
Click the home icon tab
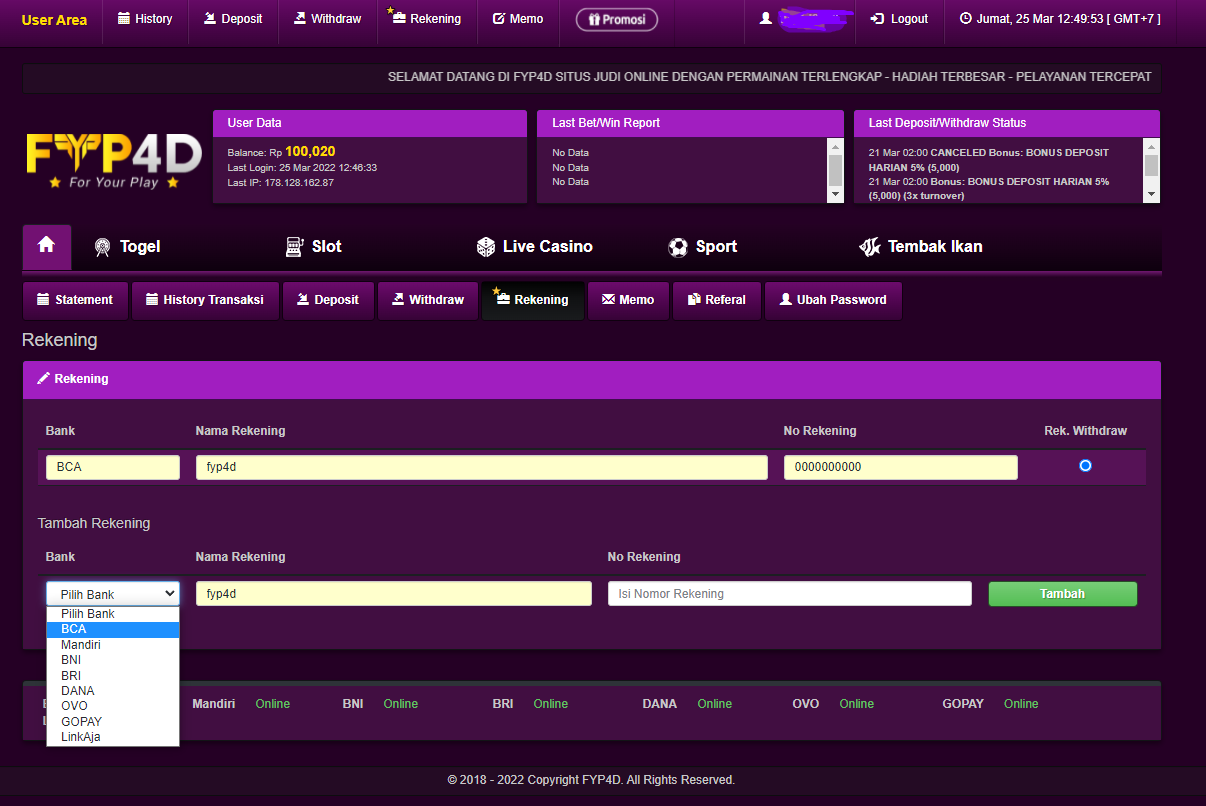pos(47,246)
